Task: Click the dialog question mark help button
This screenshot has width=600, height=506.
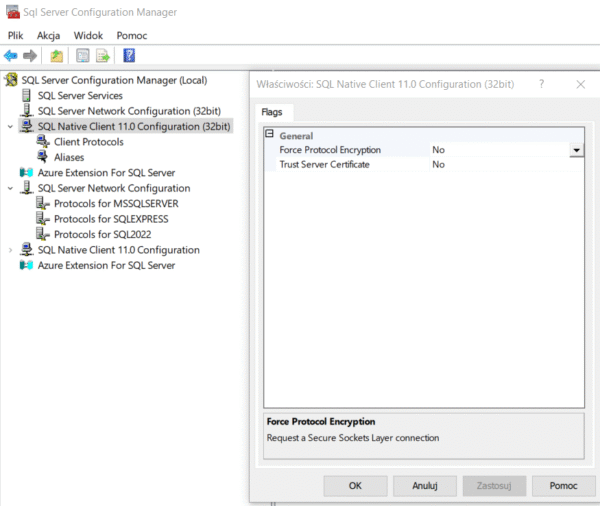Action: pos(541,84)
